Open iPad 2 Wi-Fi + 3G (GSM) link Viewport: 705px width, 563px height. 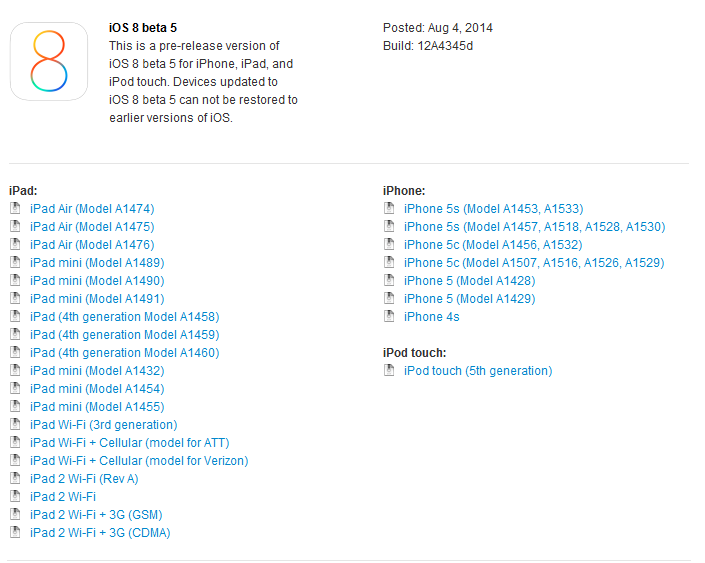coord(96,514)
